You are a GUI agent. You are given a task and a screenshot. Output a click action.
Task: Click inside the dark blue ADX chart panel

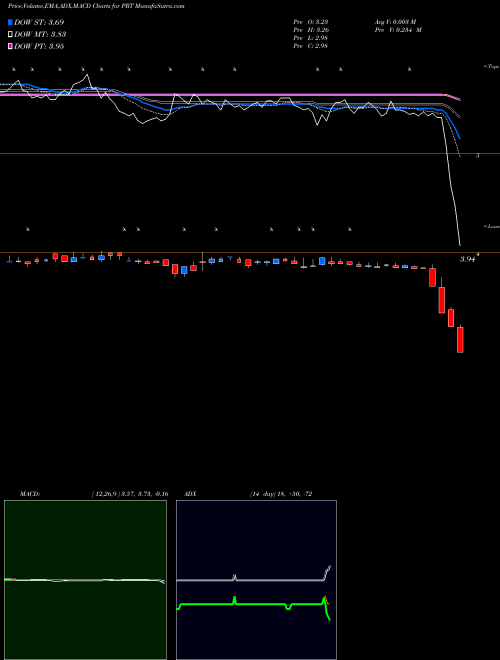(256, 580)
